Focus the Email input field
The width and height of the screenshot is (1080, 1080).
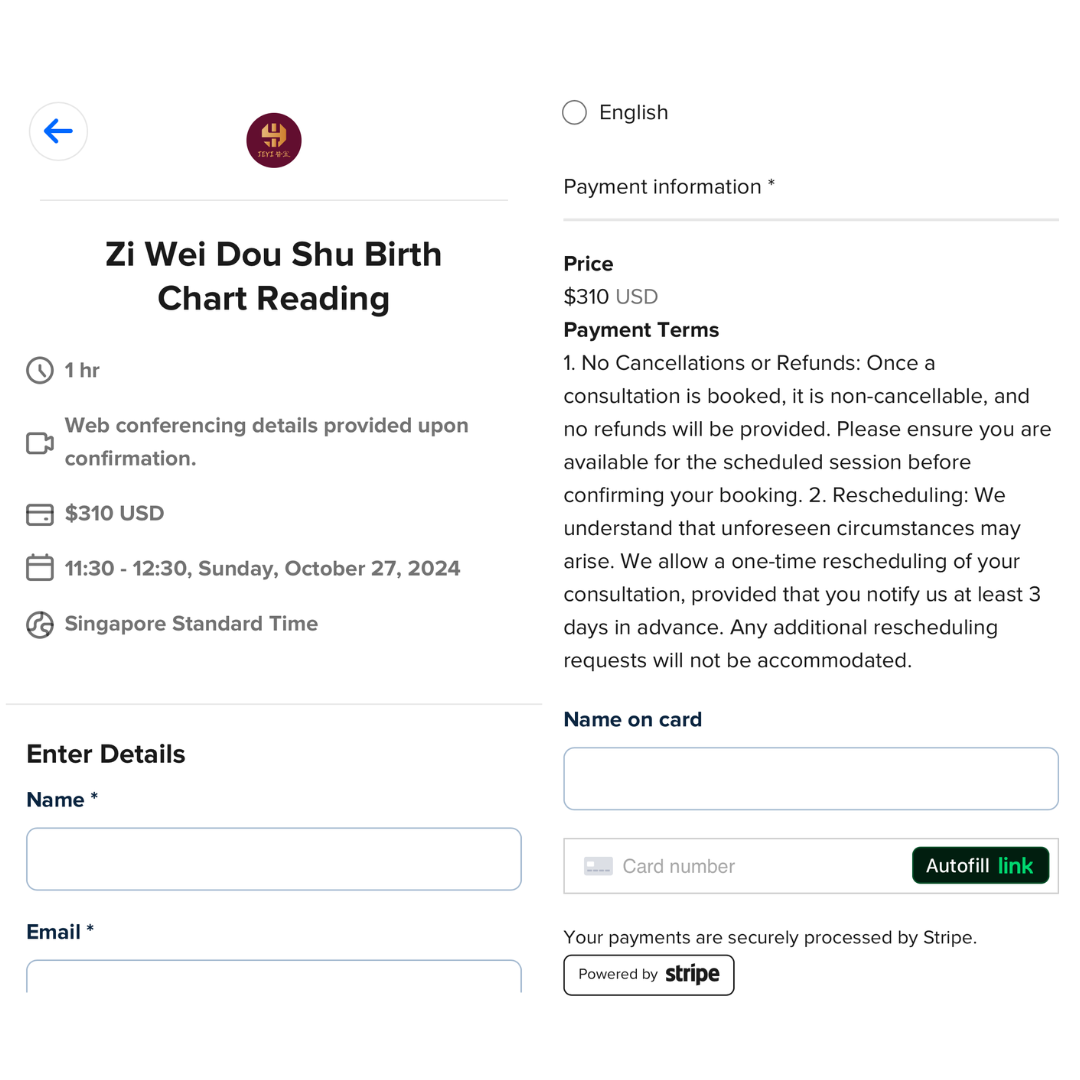274,976
